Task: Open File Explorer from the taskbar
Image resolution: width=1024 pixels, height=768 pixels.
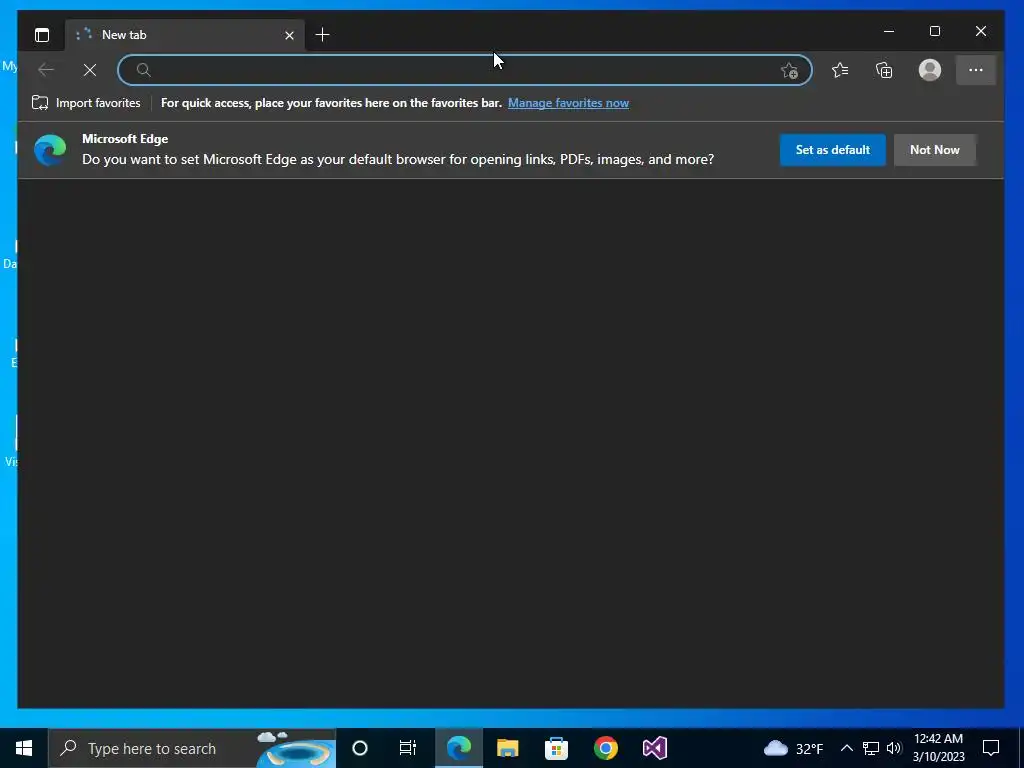Action: click(x=507, y=748)
